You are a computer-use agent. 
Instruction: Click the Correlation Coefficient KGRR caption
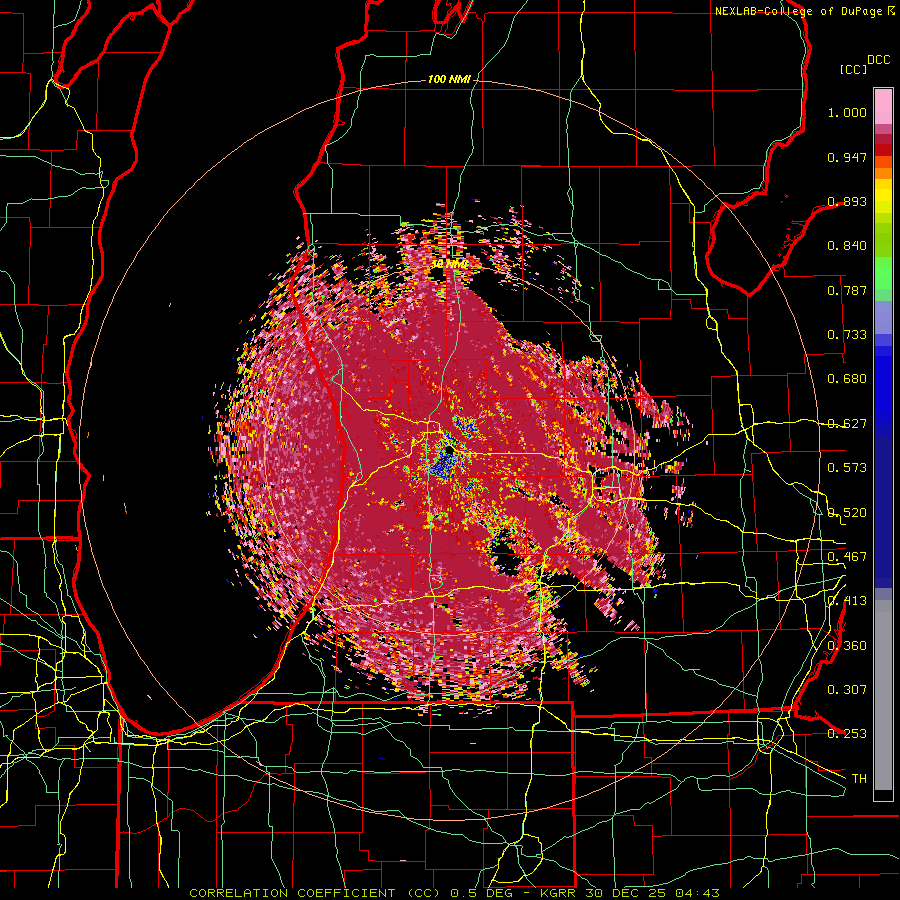coord(454,893)
